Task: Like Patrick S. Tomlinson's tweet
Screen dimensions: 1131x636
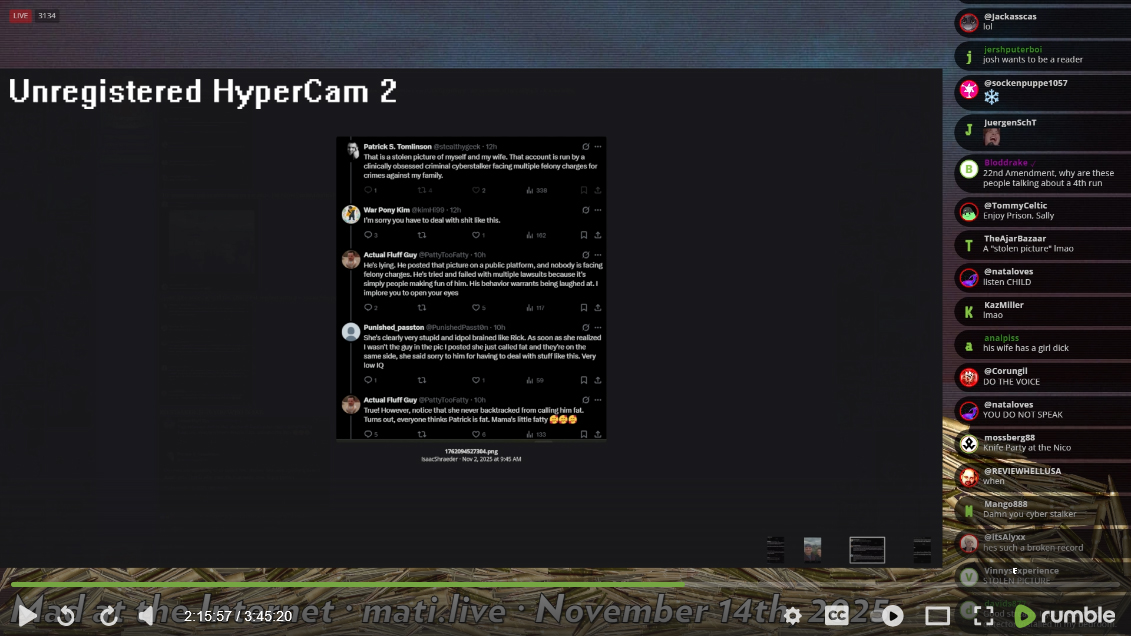Action: coord(477,190)
